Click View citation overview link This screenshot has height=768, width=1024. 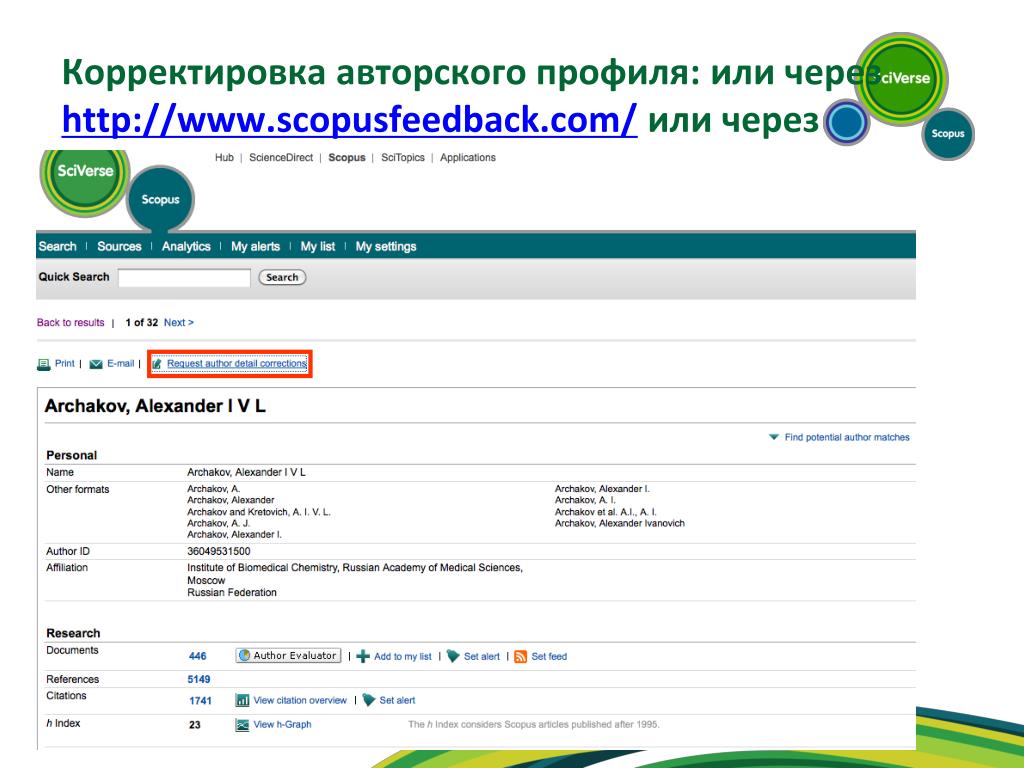(300, 700)
